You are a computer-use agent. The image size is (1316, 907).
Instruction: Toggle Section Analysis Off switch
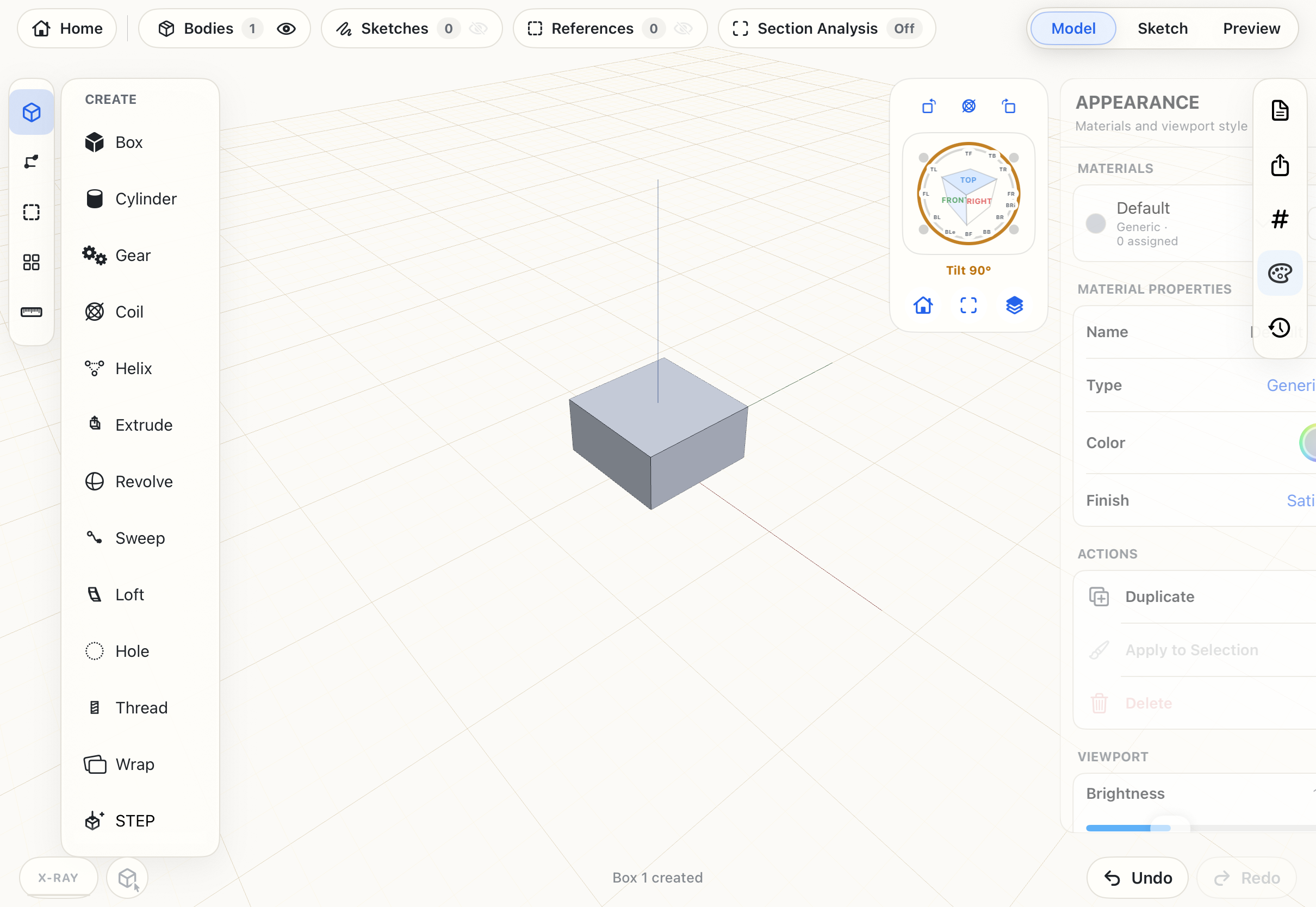pyautogui.click(x=904, y=28)
